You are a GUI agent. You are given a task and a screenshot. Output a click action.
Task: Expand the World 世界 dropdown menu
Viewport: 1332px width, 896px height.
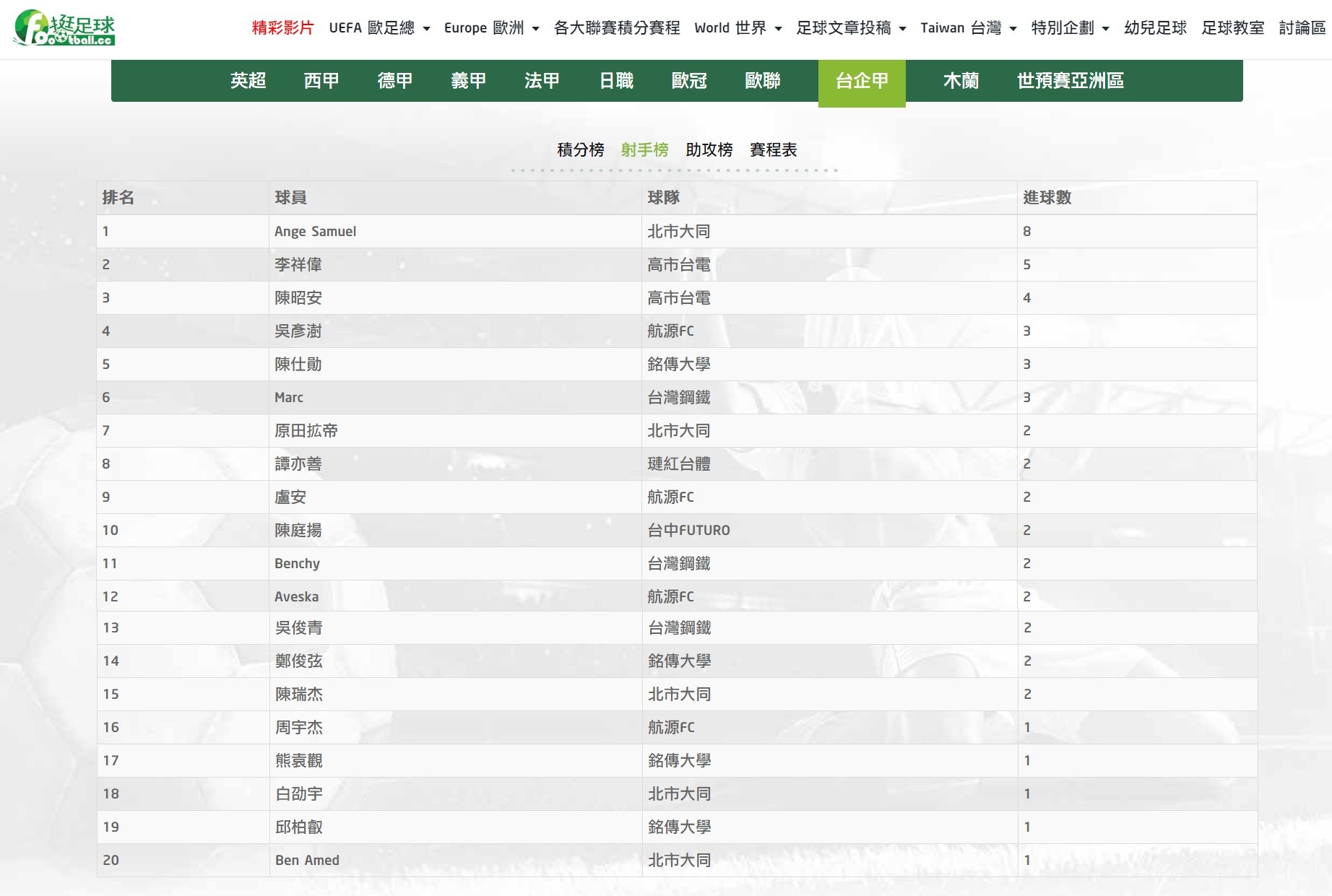[x=738, y=28]
